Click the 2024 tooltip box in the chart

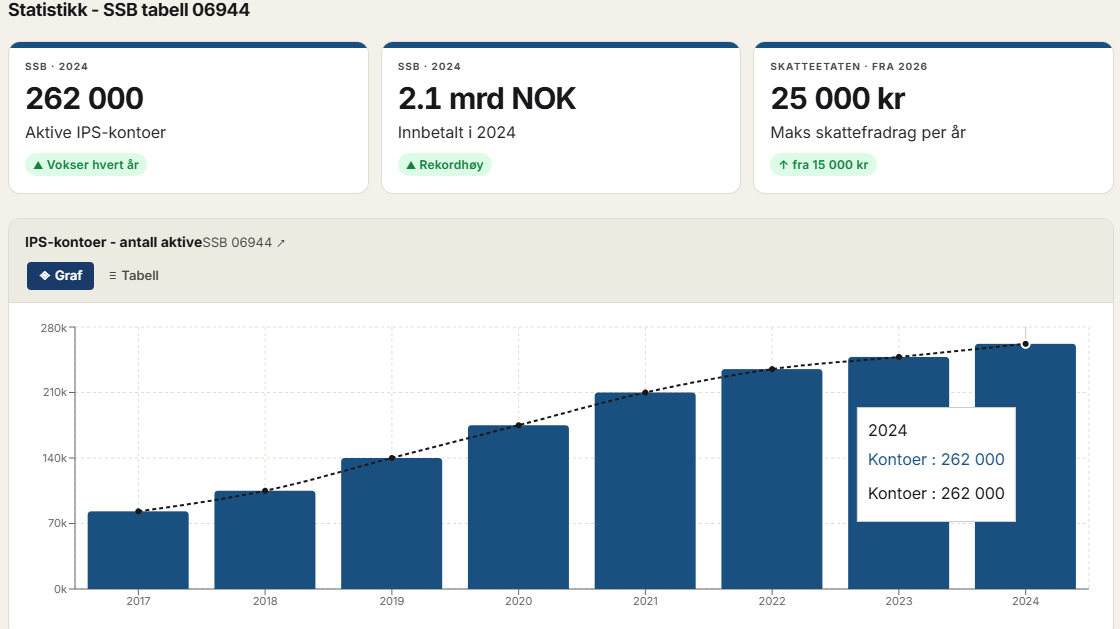[936, 464]
